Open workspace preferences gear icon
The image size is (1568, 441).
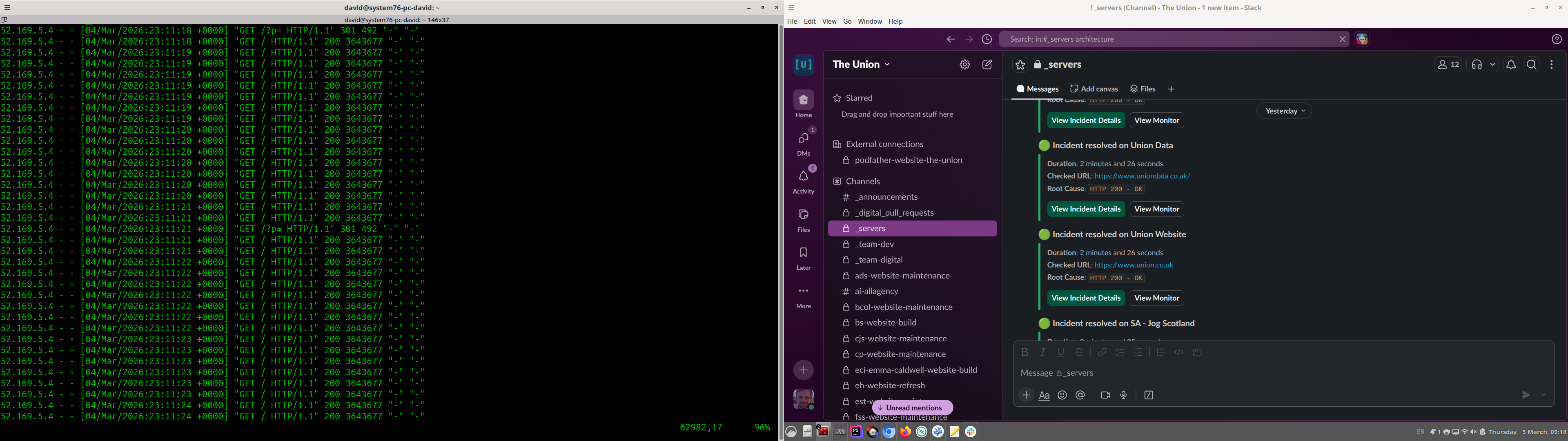coord(965,65)
